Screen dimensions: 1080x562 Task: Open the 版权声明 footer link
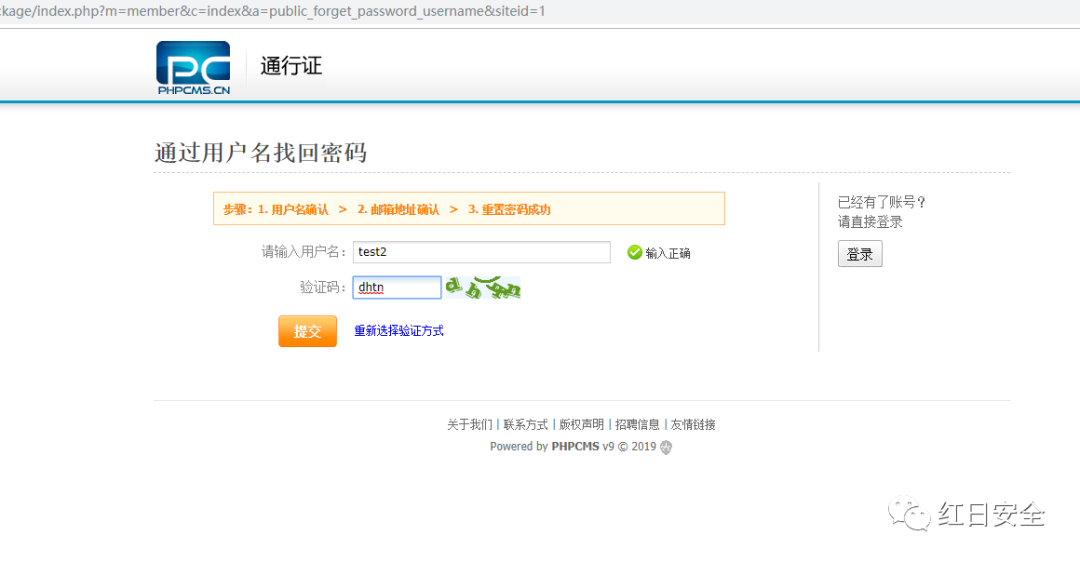pyautogui.click(x=581, y=425)
